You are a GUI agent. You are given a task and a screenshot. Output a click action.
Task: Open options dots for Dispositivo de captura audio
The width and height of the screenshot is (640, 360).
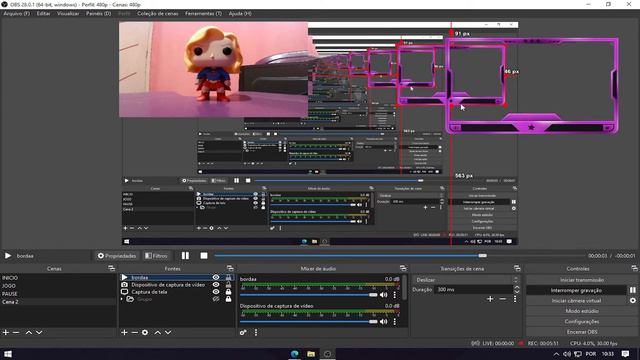click(394, 322)
